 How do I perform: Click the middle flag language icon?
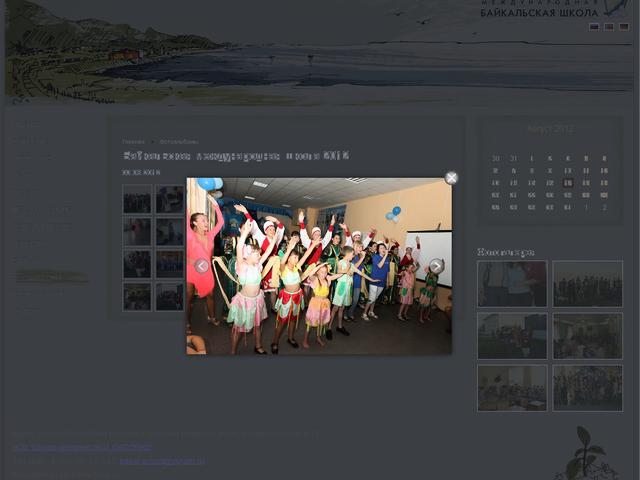(609, 27)
